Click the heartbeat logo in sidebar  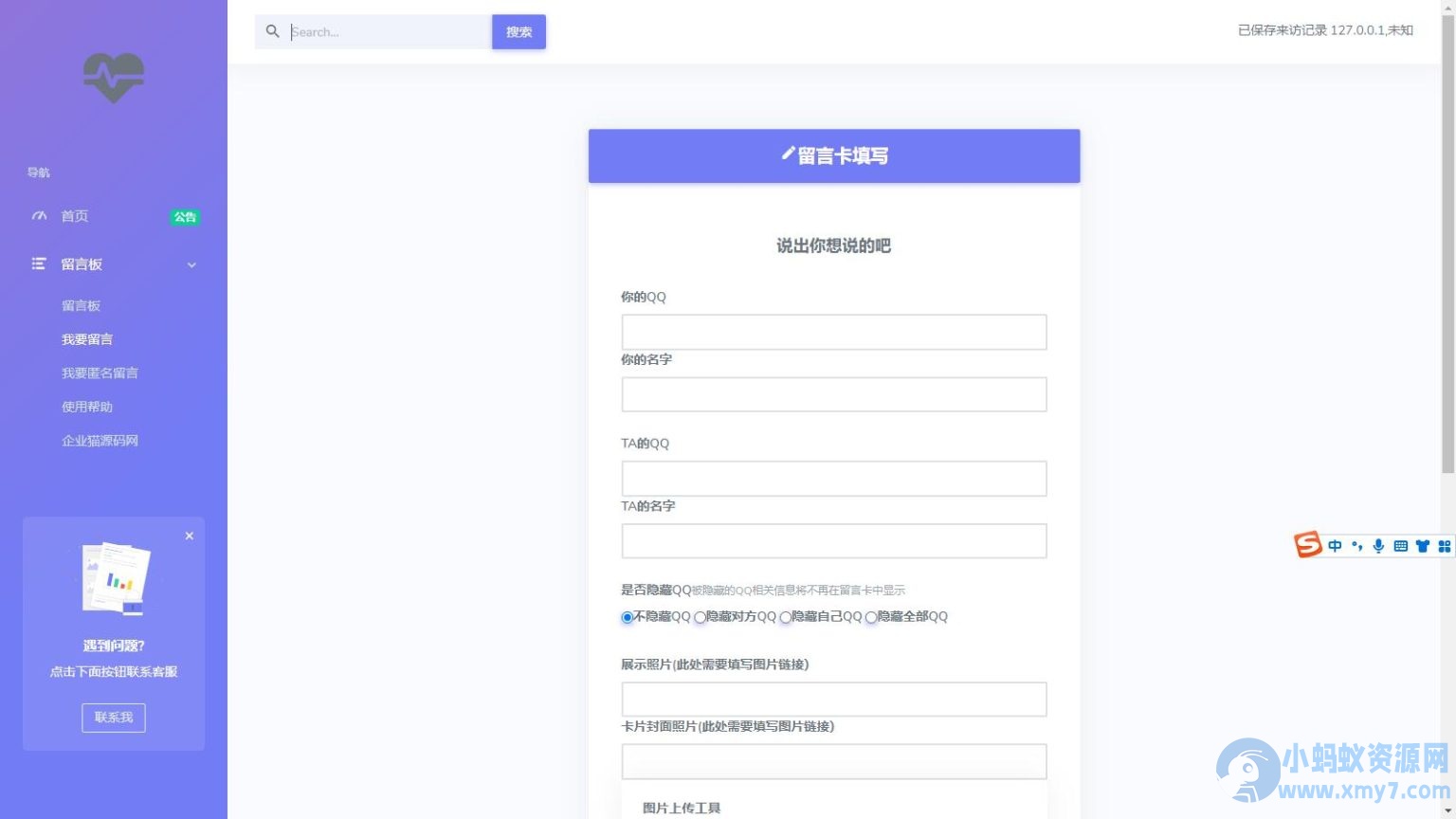[x=114, y=78]
